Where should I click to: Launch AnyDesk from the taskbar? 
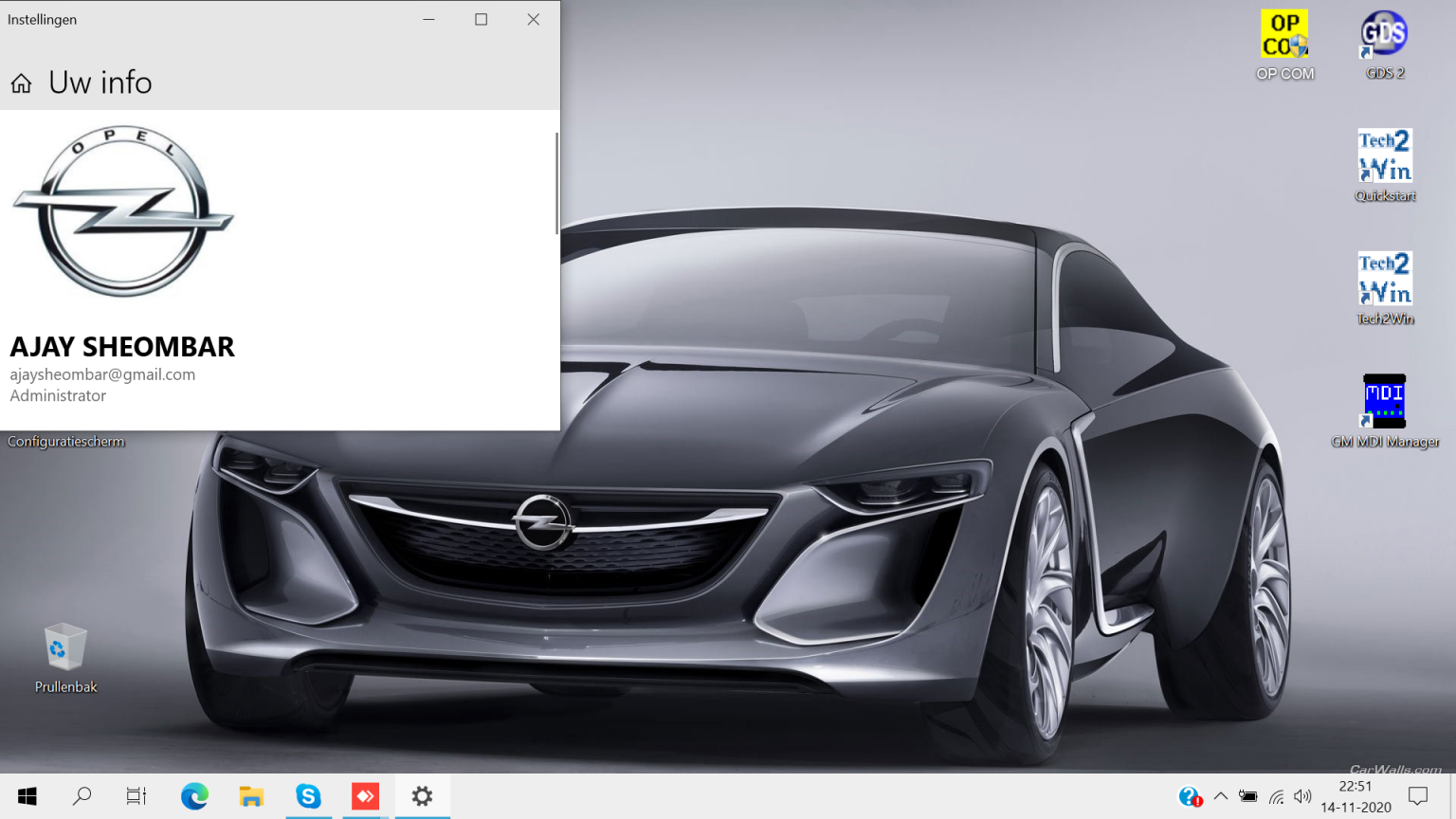[x=365, y=796]
